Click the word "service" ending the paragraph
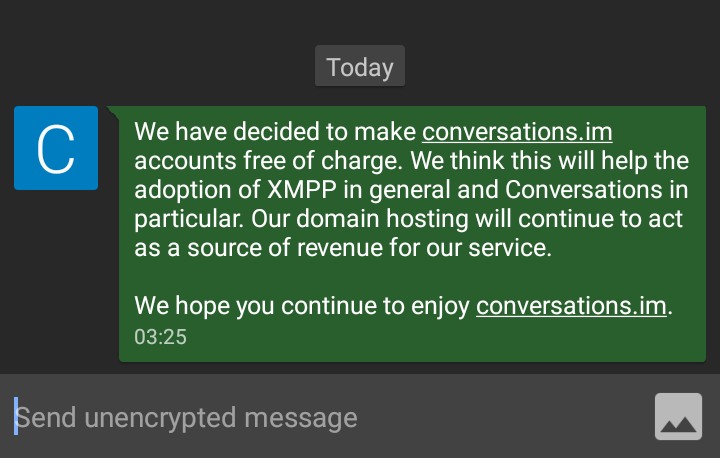The height and width of the screenshot is (458, 720). pyautogui.click(x=513, y=248)
